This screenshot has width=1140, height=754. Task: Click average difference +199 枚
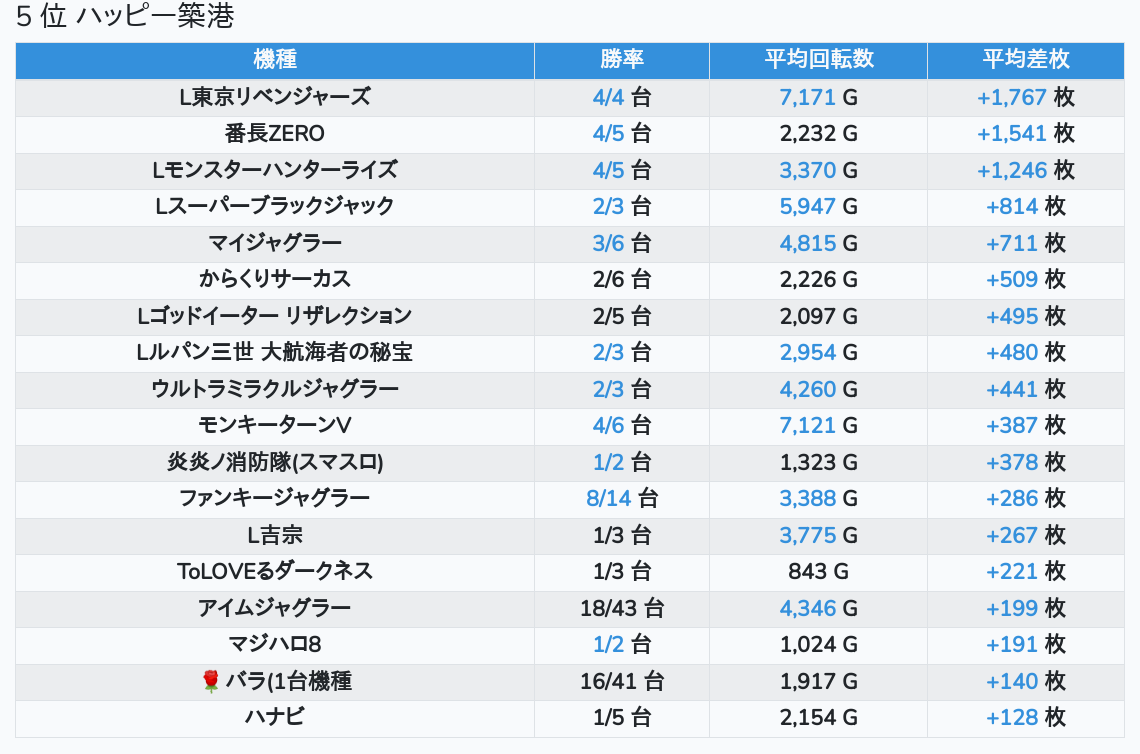[1026, 608]
